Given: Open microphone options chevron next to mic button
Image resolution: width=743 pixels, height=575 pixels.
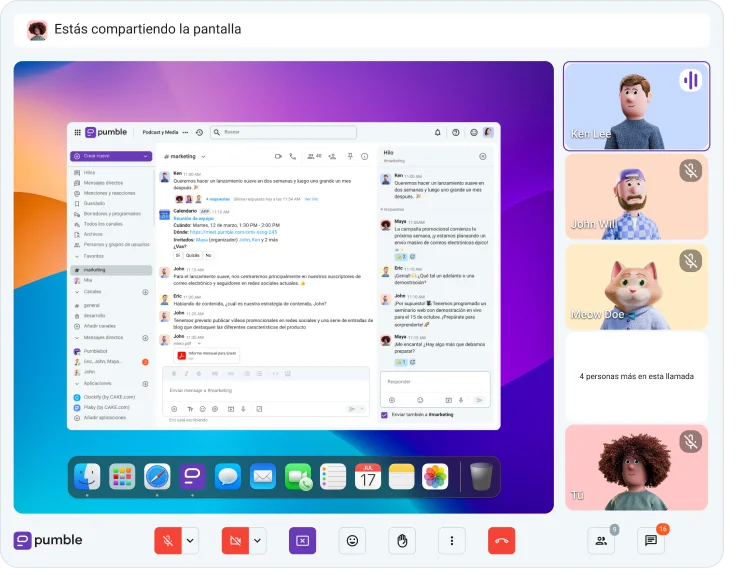Looking at the screenshot, I should click(190, 540).
